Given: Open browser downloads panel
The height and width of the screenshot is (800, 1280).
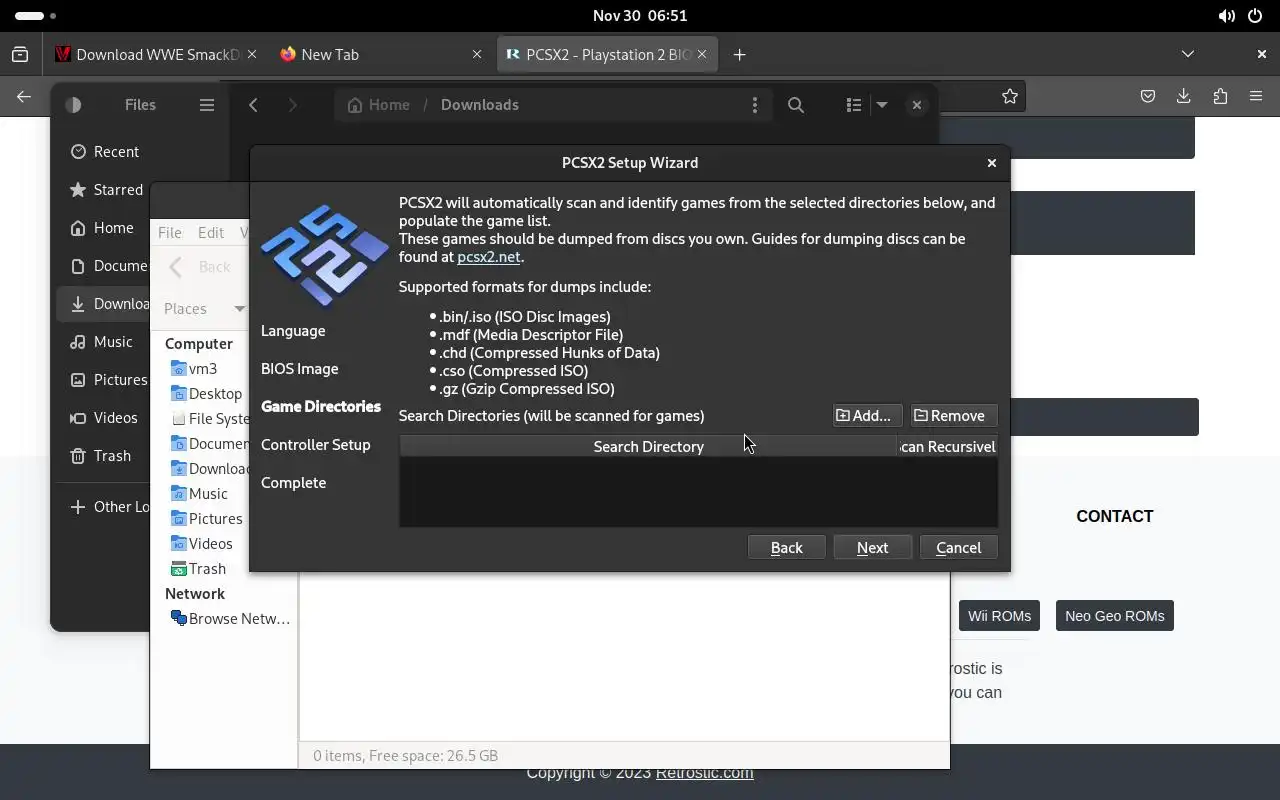Looking at the screenshot, I should tap(1184, 96).
